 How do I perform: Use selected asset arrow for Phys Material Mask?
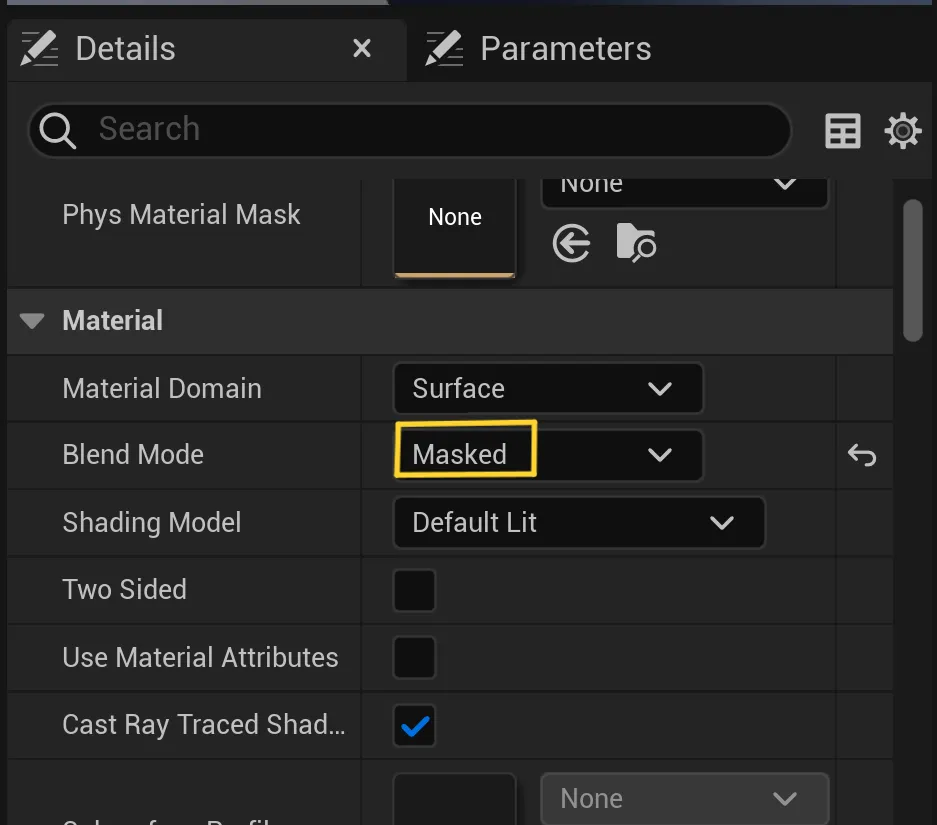pos(571,243)
